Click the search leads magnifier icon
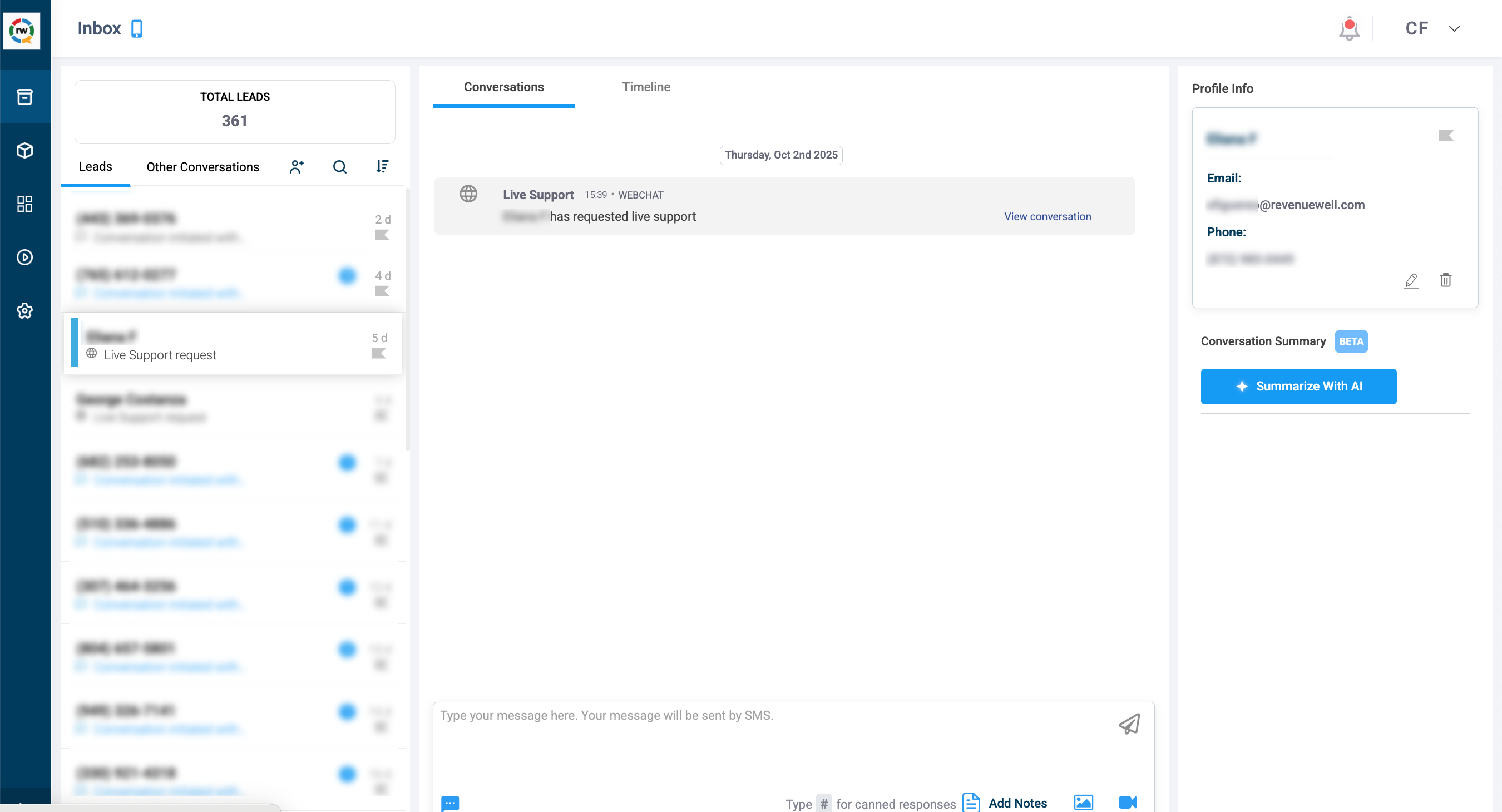 pyautogui.click(x=339, y=167)
